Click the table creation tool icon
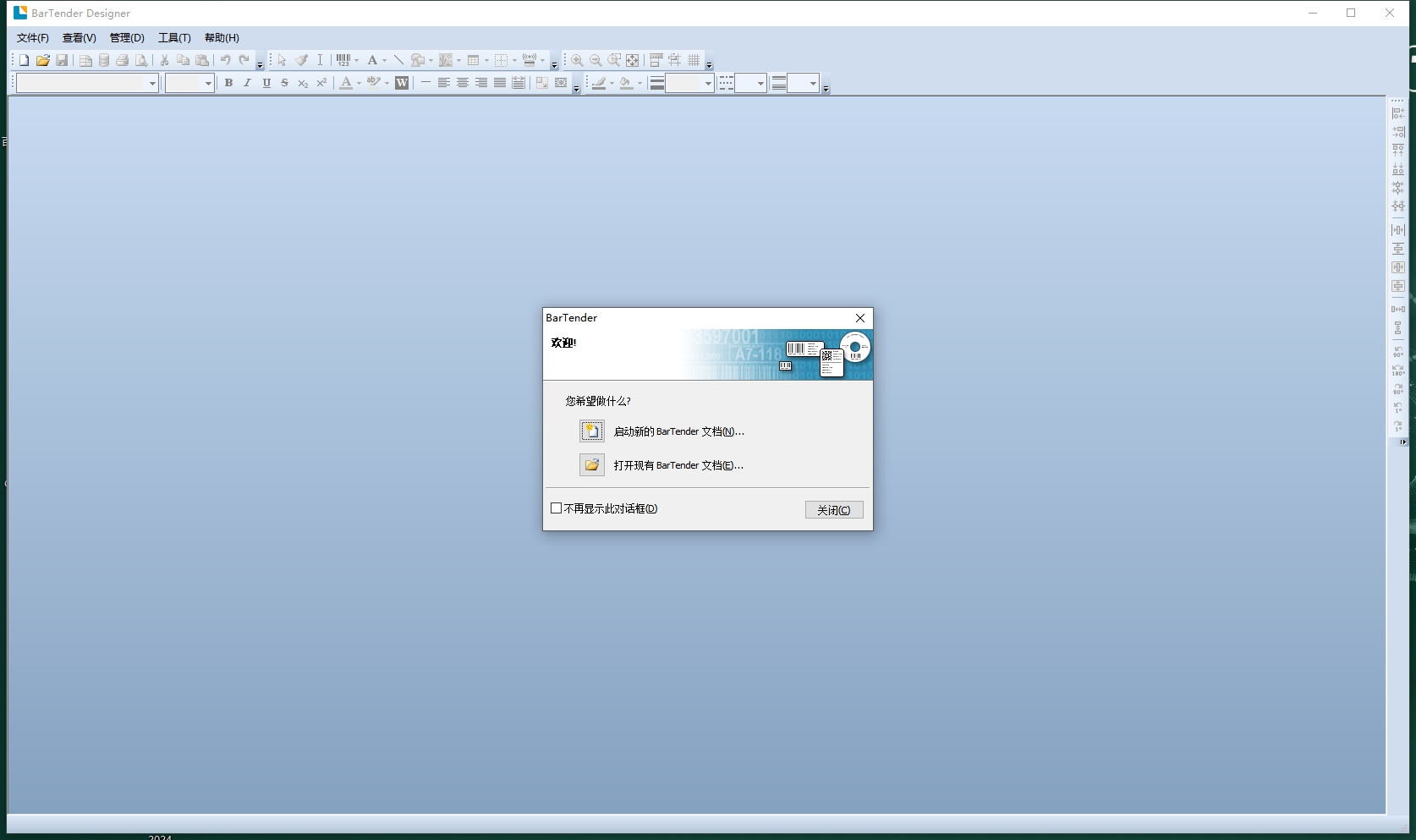The width and height of the screenshot is (1416, 840). (x=474, y=60)
